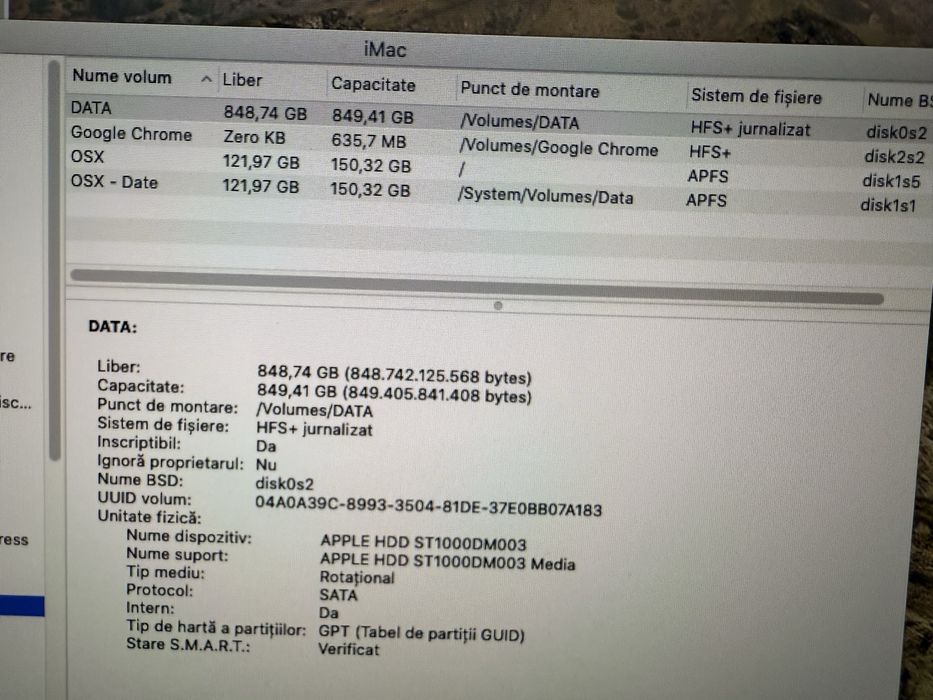
Task: Click the pane divider handle dot
Action: click(498, 305)
